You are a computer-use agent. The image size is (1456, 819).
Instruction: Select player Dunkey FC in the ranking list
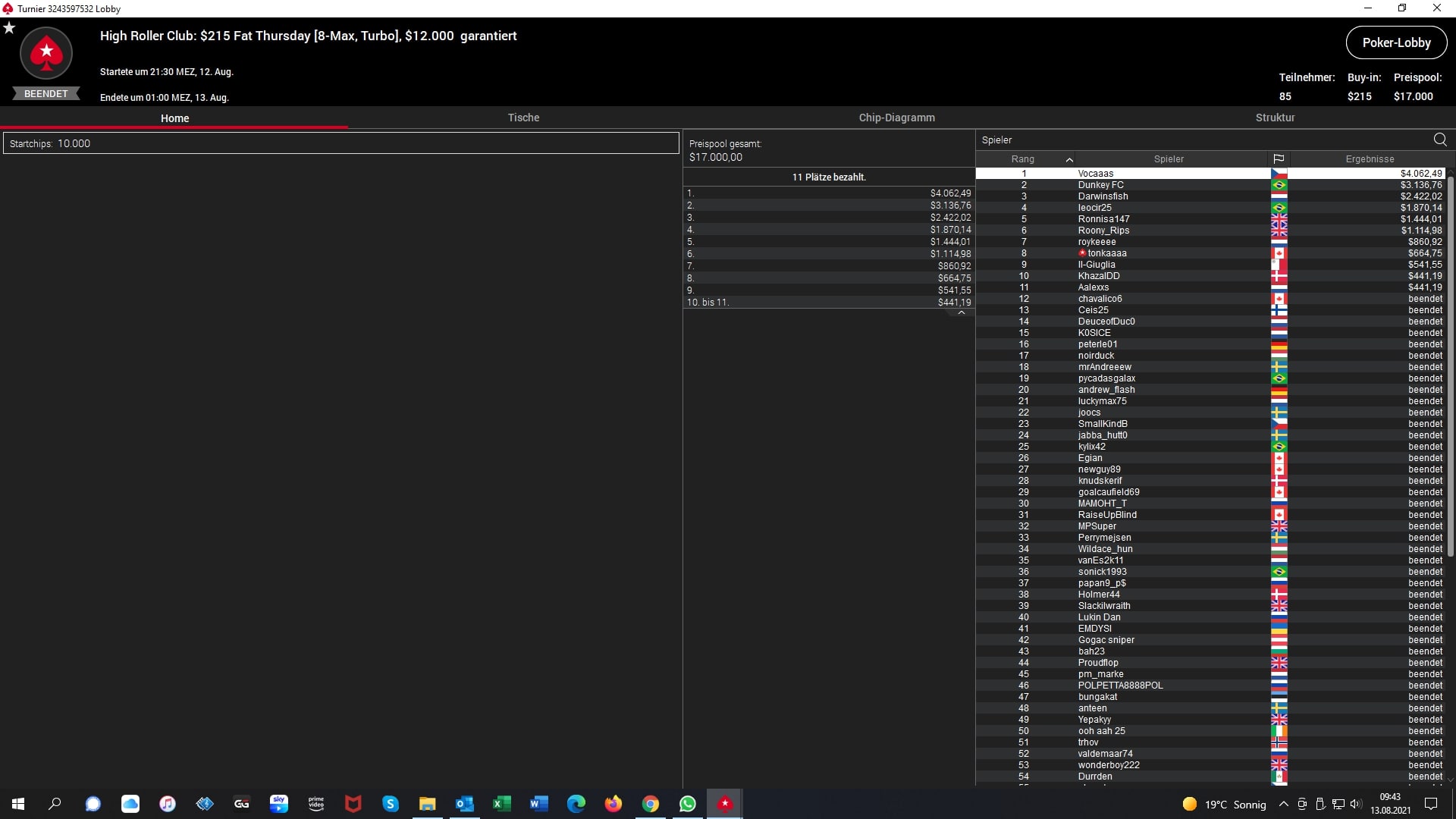1100,185
